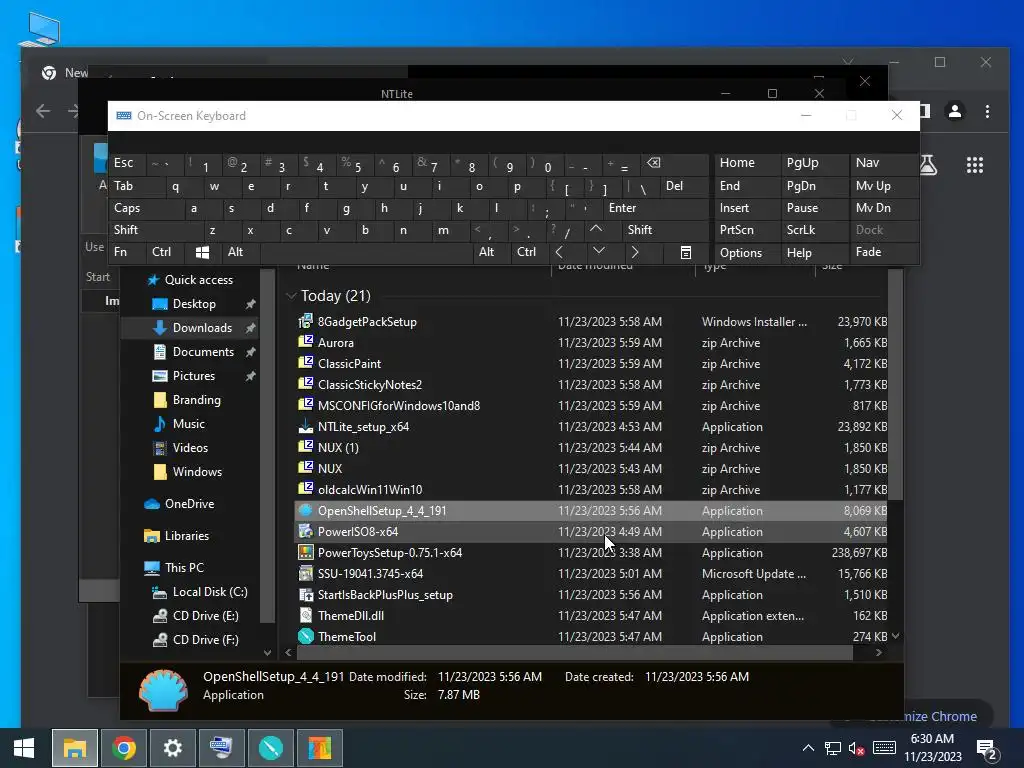Screen dimensions: 1024x768
Task: Click the left arrow key on keyboard
Action: [x=559, y=252]
